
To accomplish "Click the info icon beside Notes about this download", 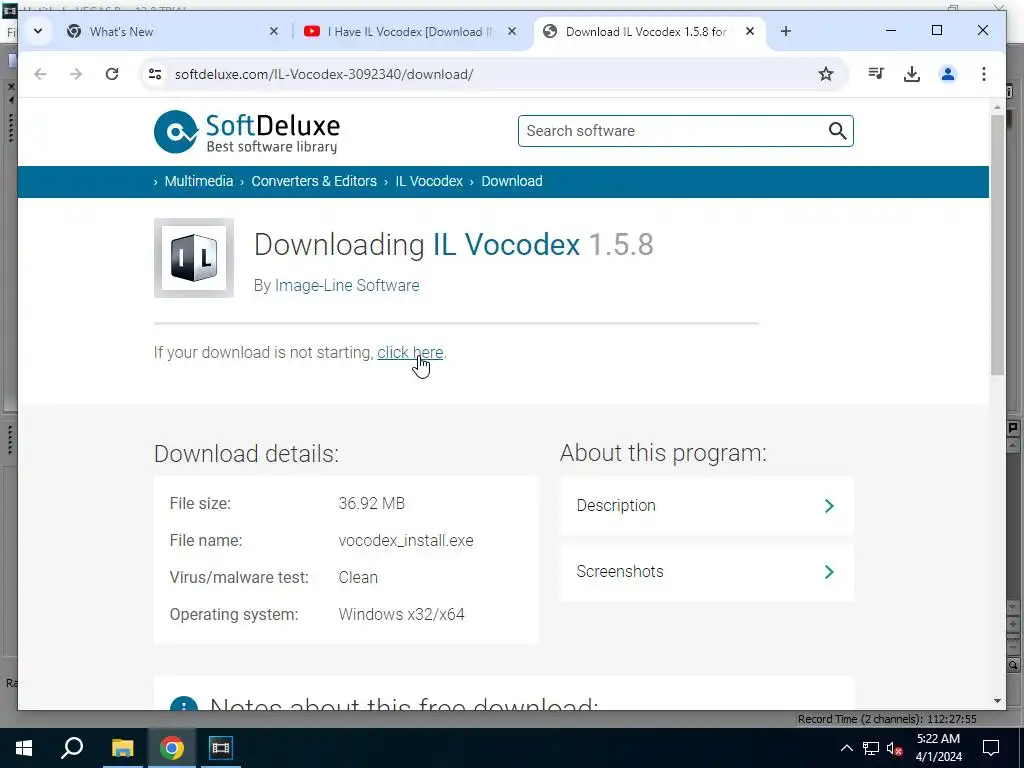I will pyautogui.click(x=184, y=703).
